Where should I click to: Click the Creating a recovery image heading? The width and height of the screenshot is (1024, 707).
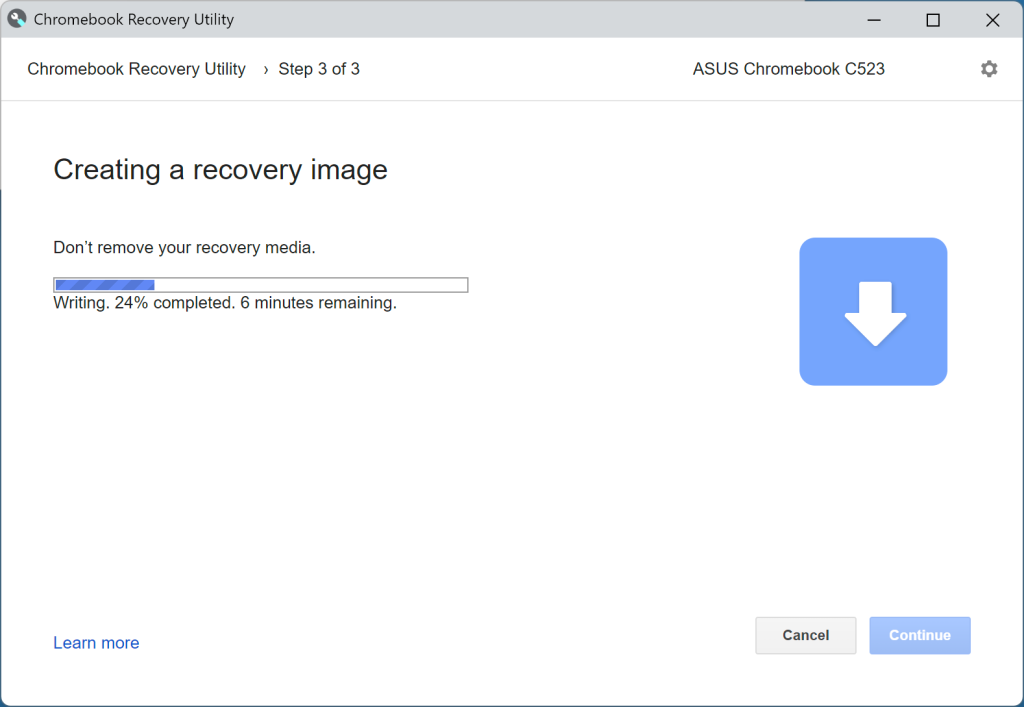coord(220,170)
